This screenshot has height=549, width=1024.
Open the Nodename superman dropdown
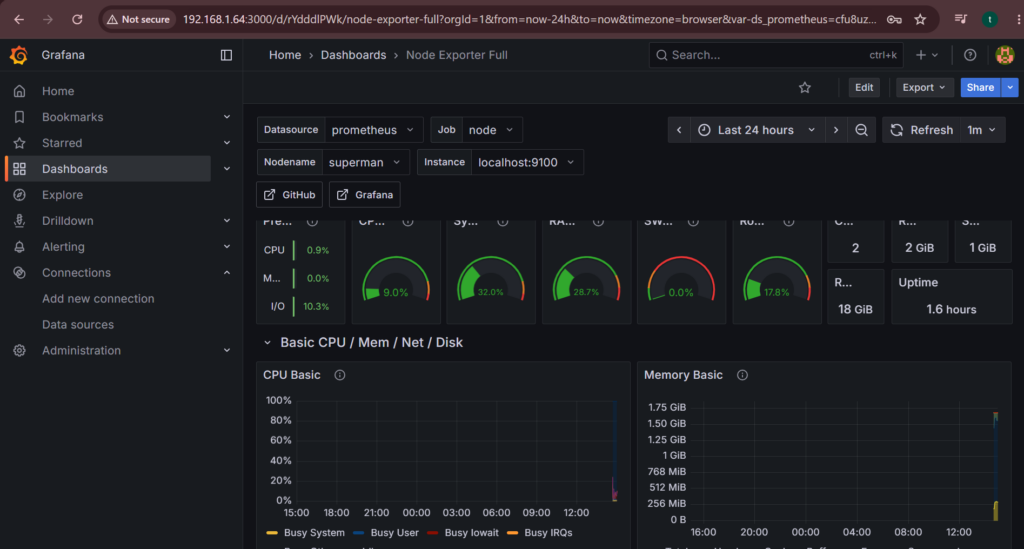coord(365,162)
